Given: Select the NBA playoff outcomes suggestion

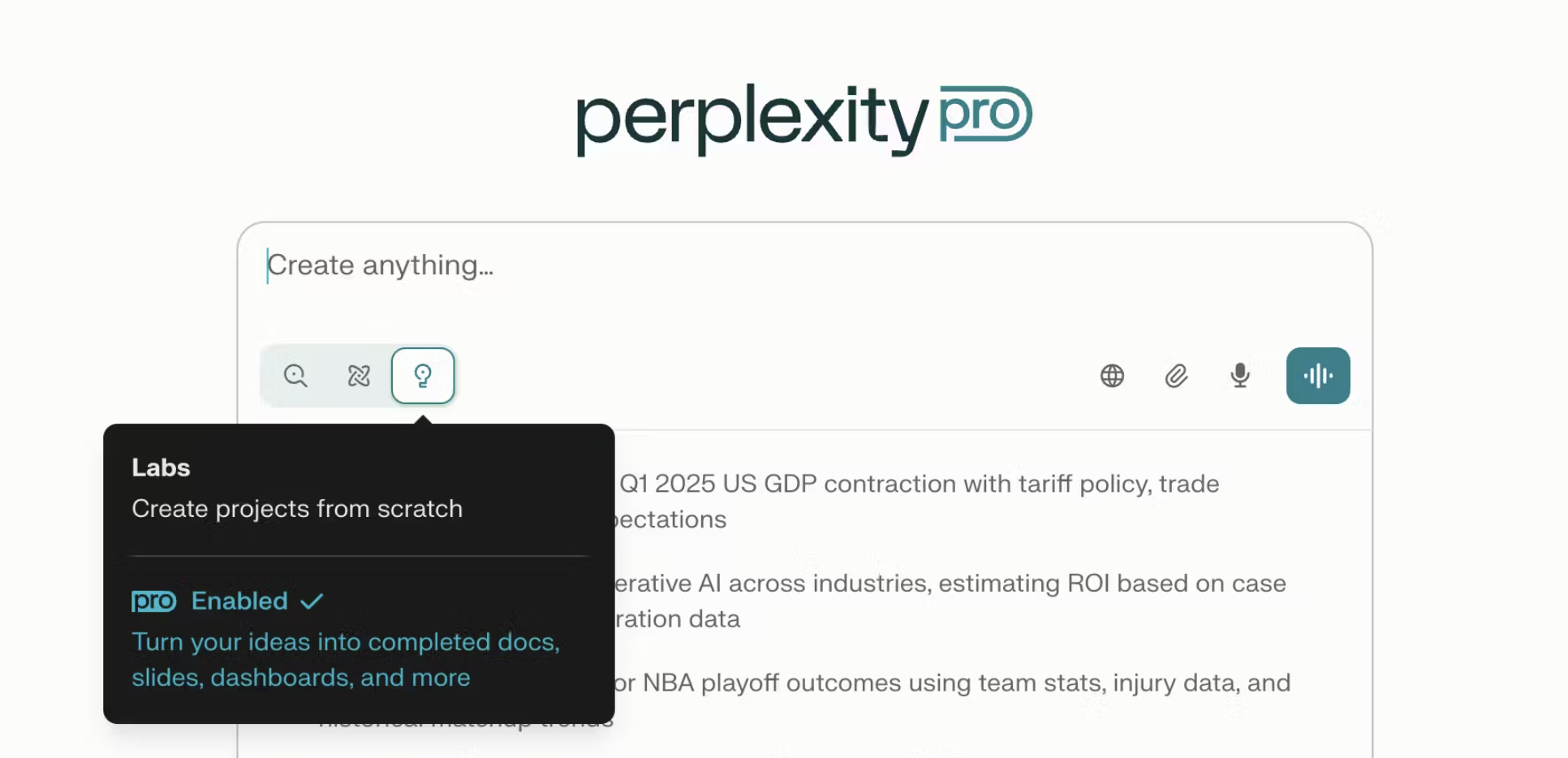Looking at the screenshot, I should [x=950, y=683].
